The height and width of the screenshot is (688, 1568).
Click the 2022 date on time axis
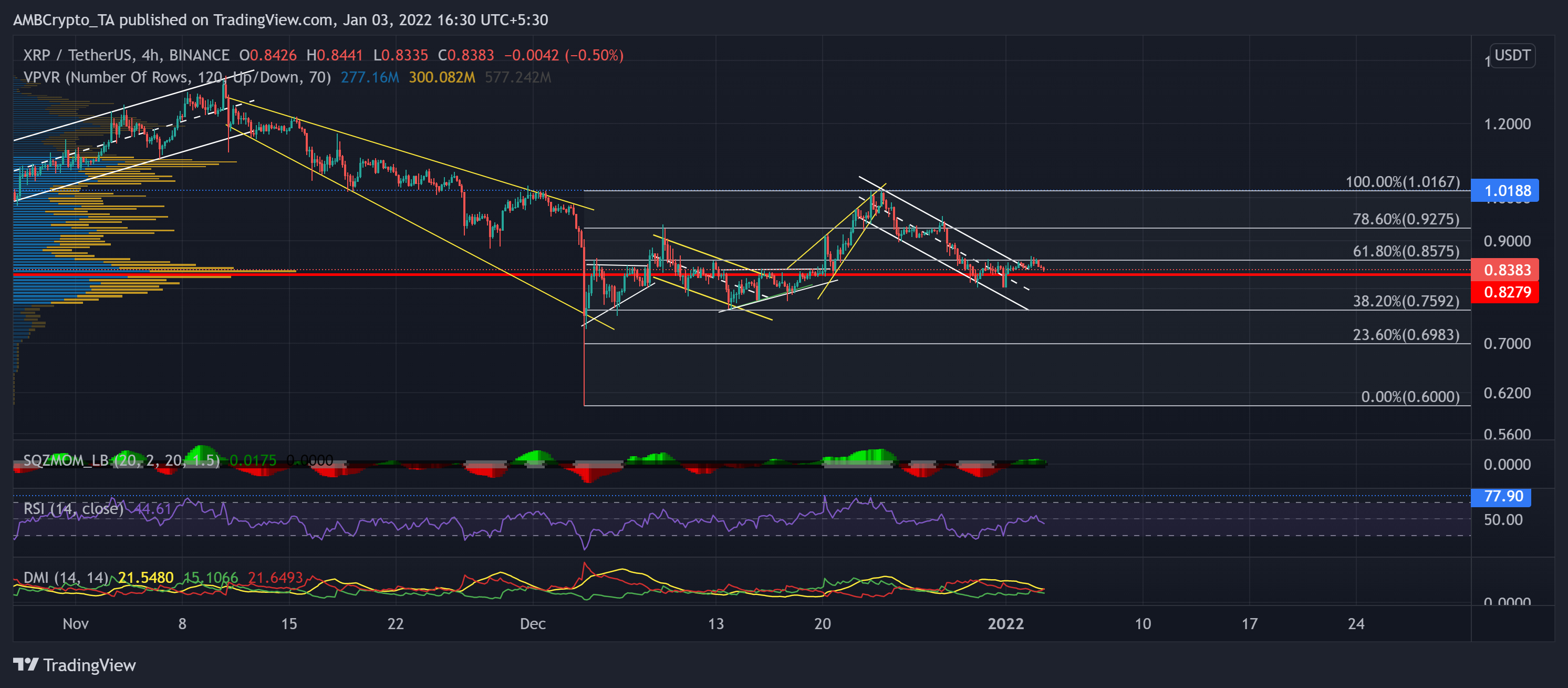point(1005,623)
